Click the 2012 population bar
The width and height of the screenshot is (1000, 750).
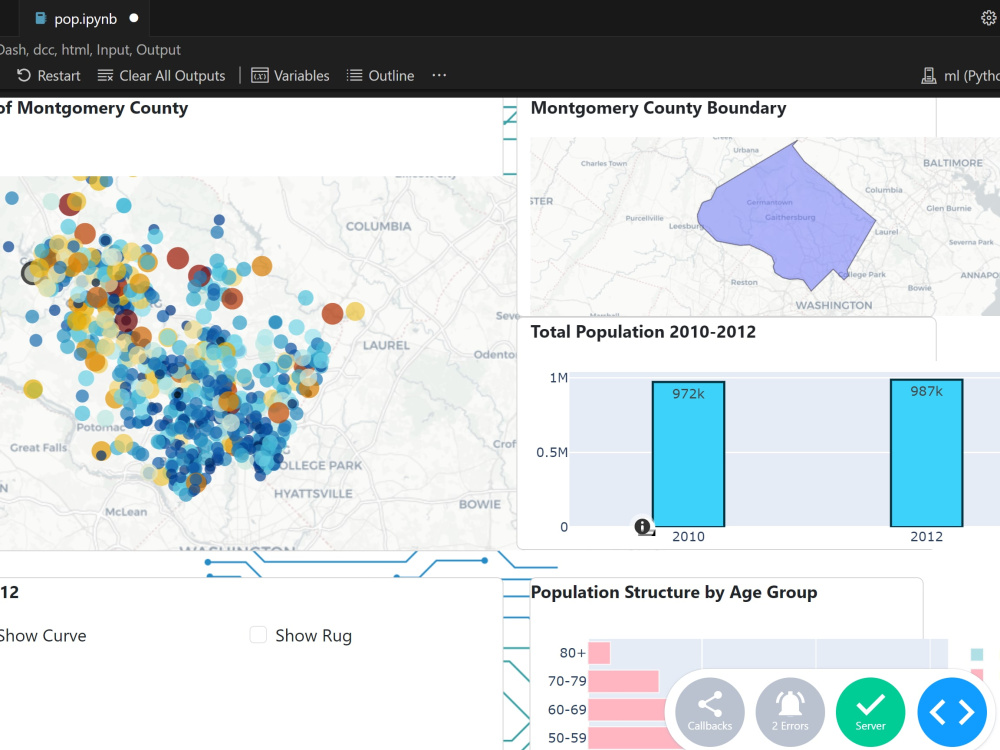[926, 453]
